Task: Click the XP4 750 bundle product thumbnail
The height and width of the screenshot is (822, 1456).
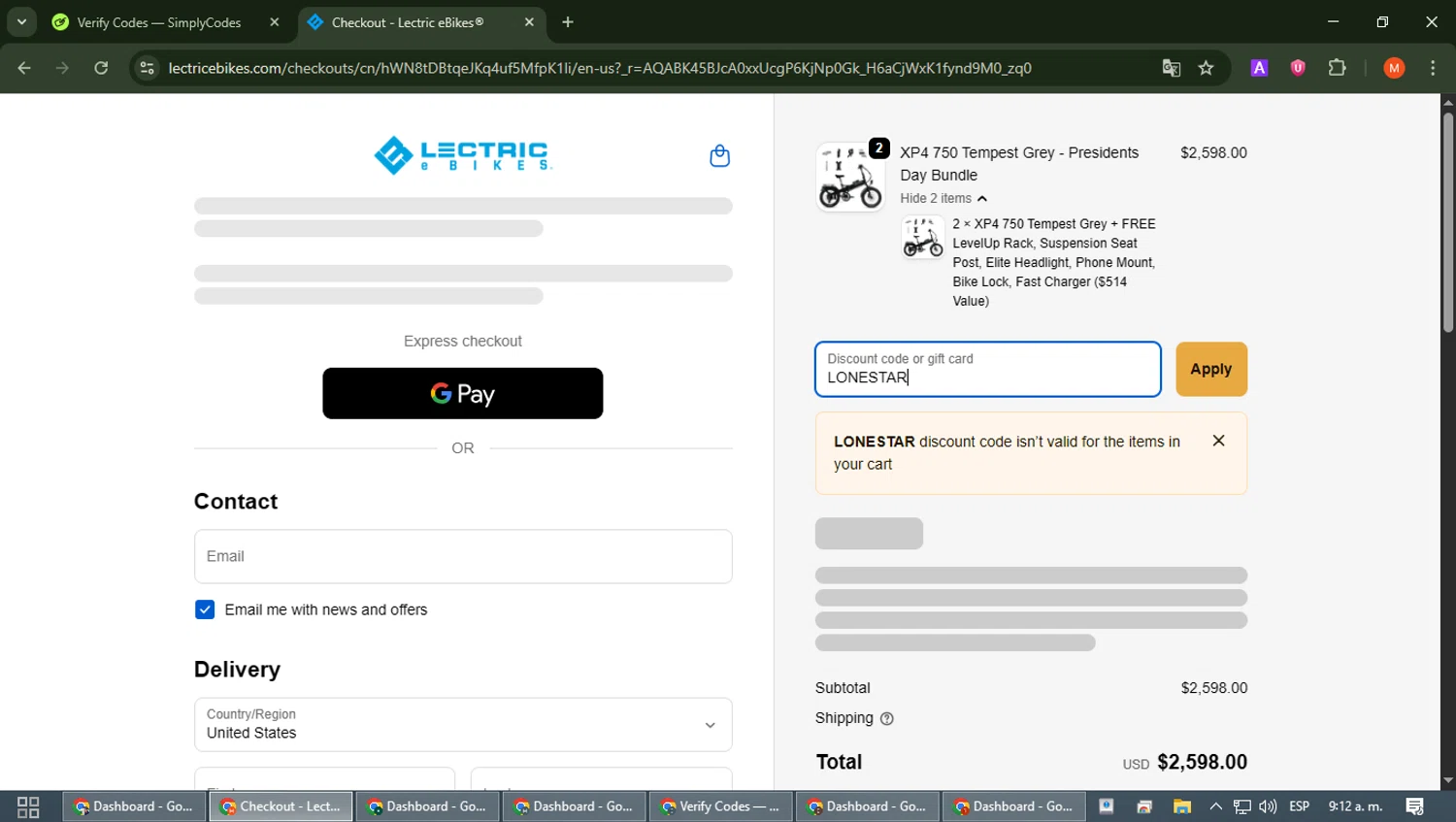Action: pos(850,177)
